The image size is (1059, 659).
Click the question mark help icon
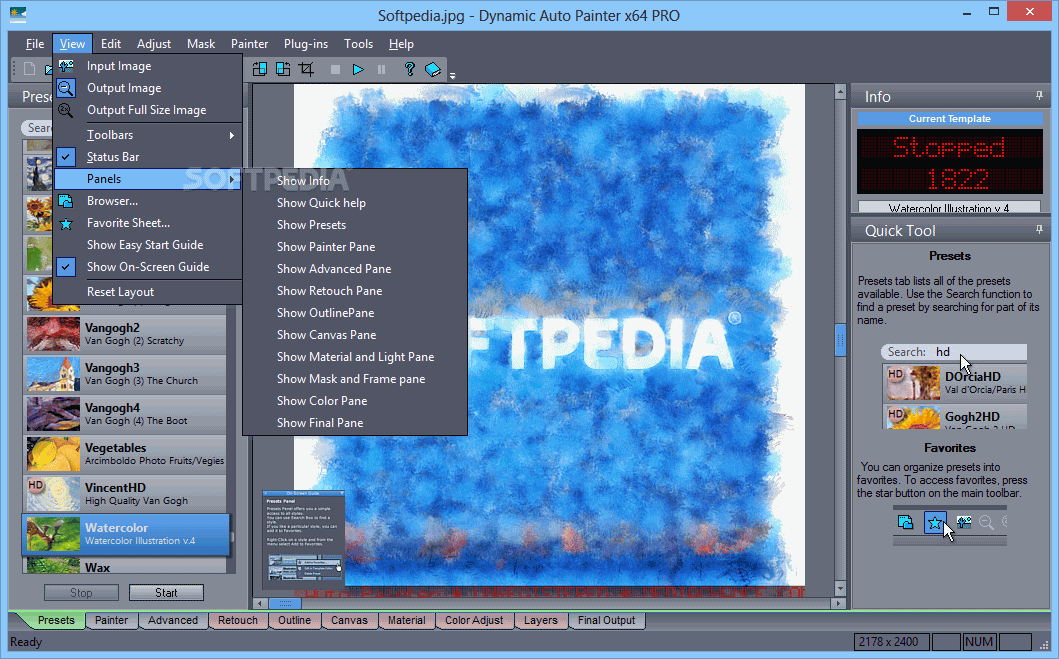pos(409,69)
